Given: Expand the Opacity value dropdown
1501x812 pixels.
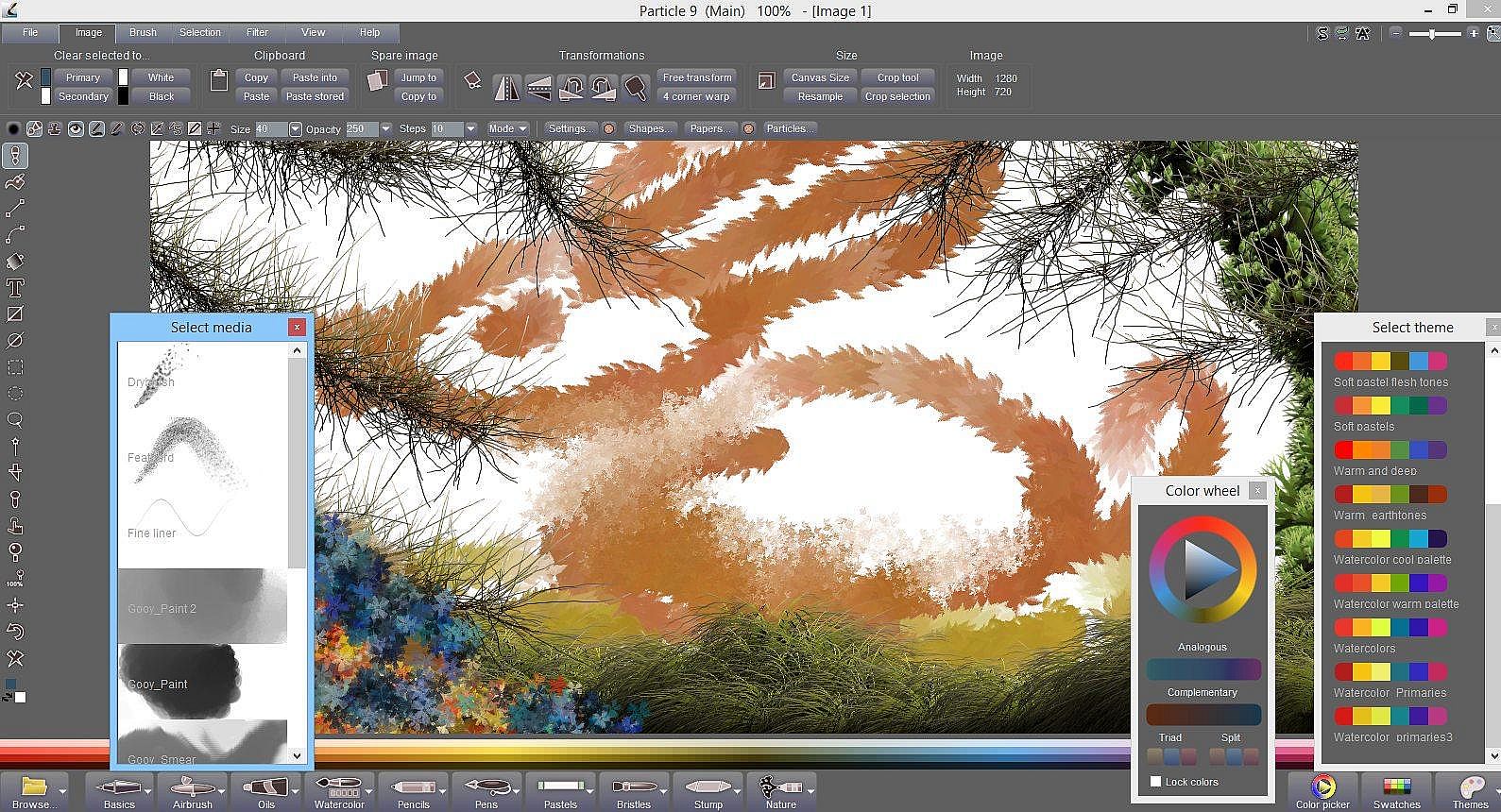Looking at the screenshot, I should click(385, 128).
